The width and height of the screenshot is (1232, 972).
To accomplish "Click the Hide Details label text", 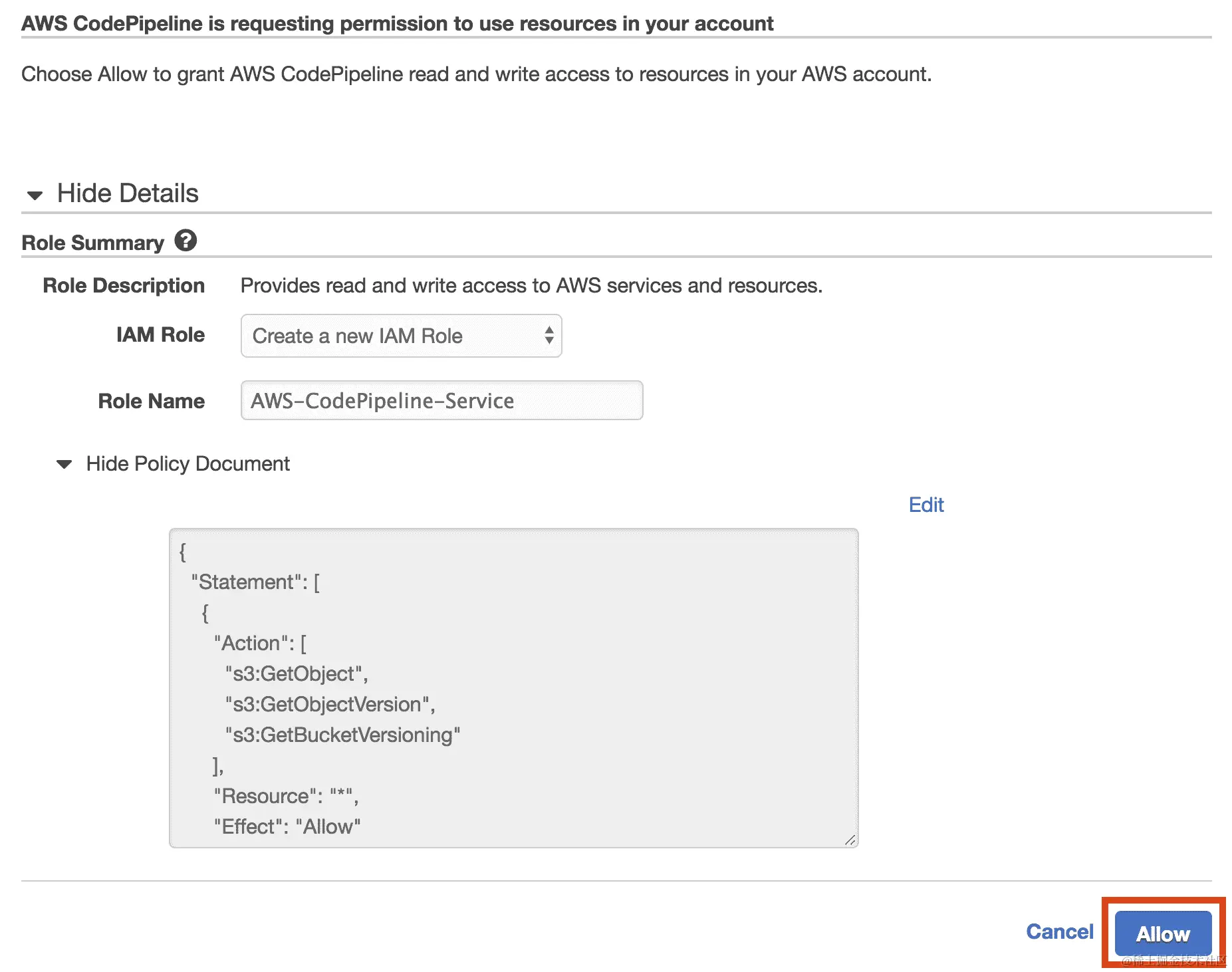I will [x=127, y=193].
